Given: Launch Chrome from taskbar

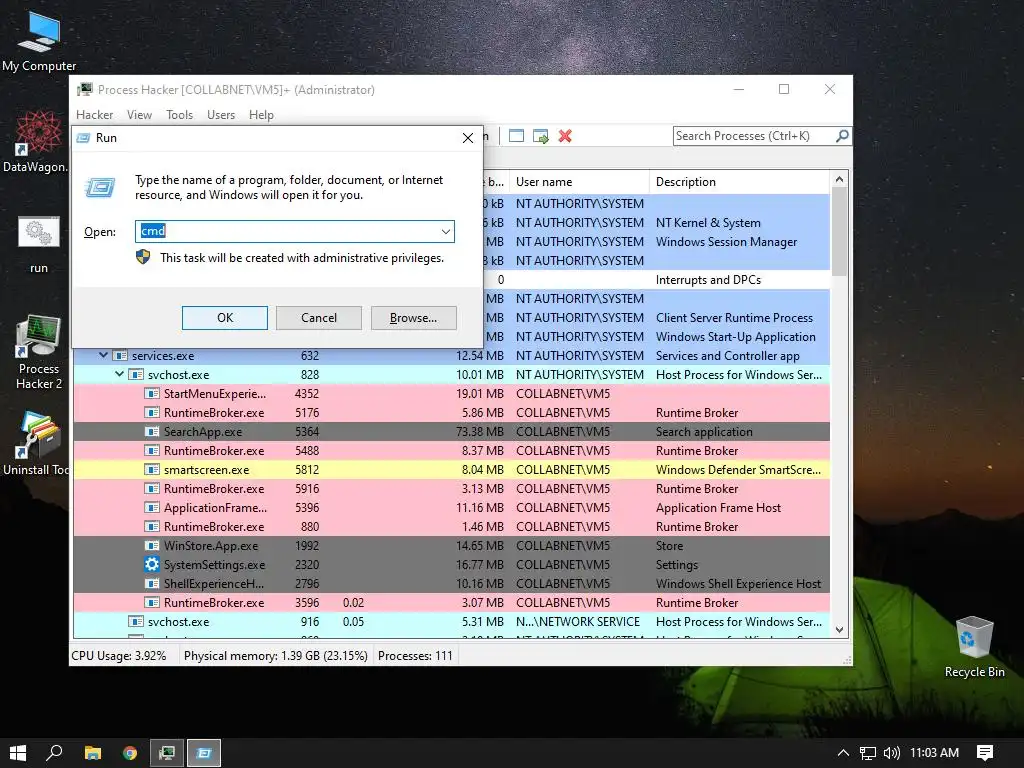Looking at the screenshot, I should point(130,753).
